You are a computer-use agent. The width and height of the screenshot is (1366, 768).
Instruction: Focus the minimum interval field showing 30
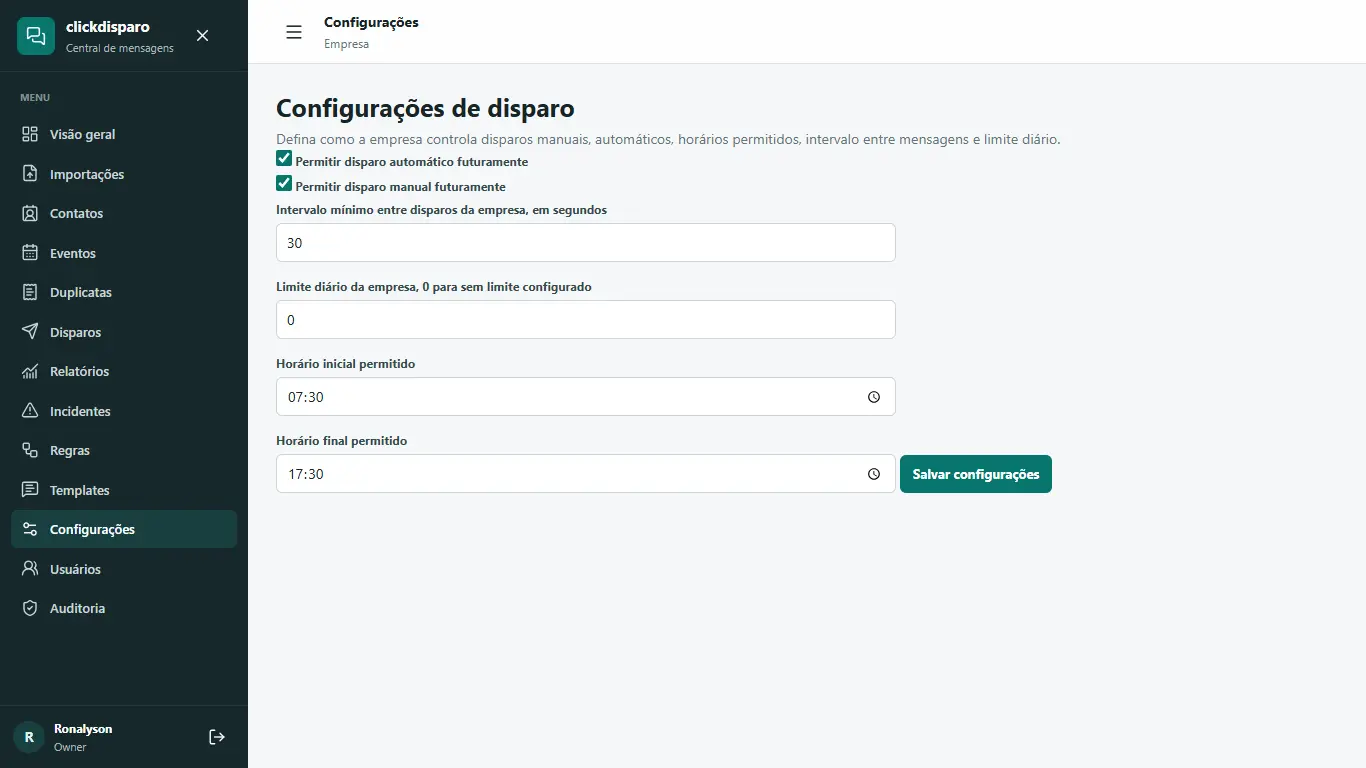coord(586,243)
